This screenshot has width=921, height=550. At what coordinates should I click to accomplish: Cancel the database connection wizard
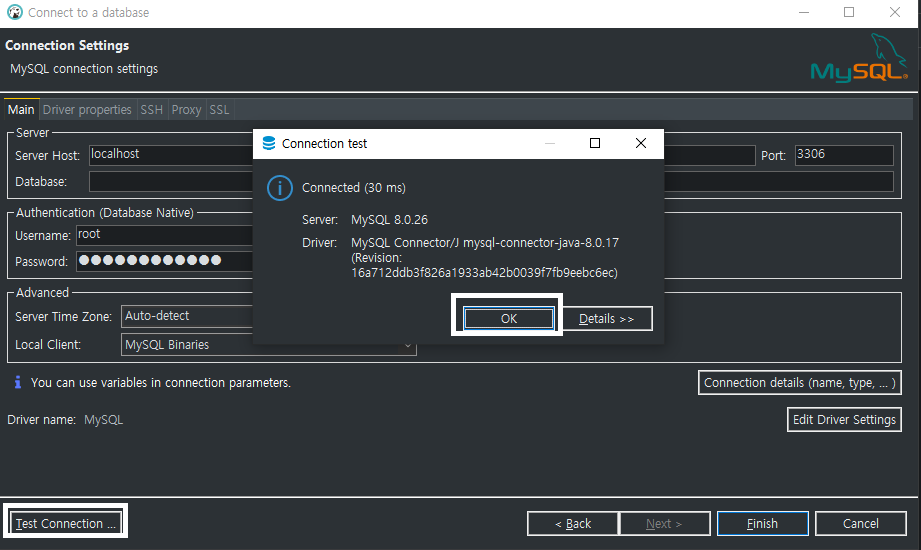[x=861, y=524]
